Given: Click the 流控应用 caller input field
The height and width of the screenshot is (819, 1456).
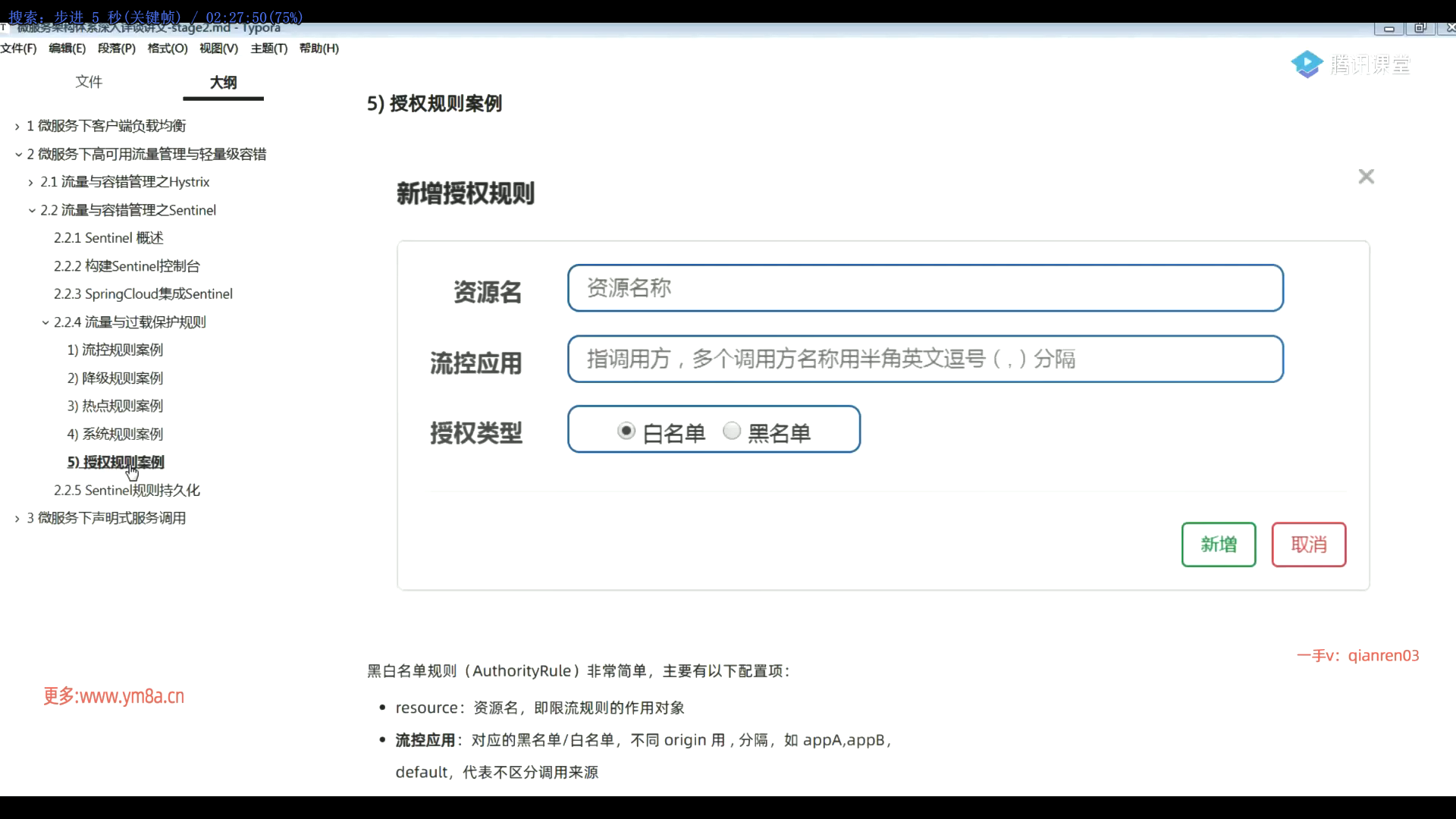Looking at the screenshot, I should tap(924, 359).
